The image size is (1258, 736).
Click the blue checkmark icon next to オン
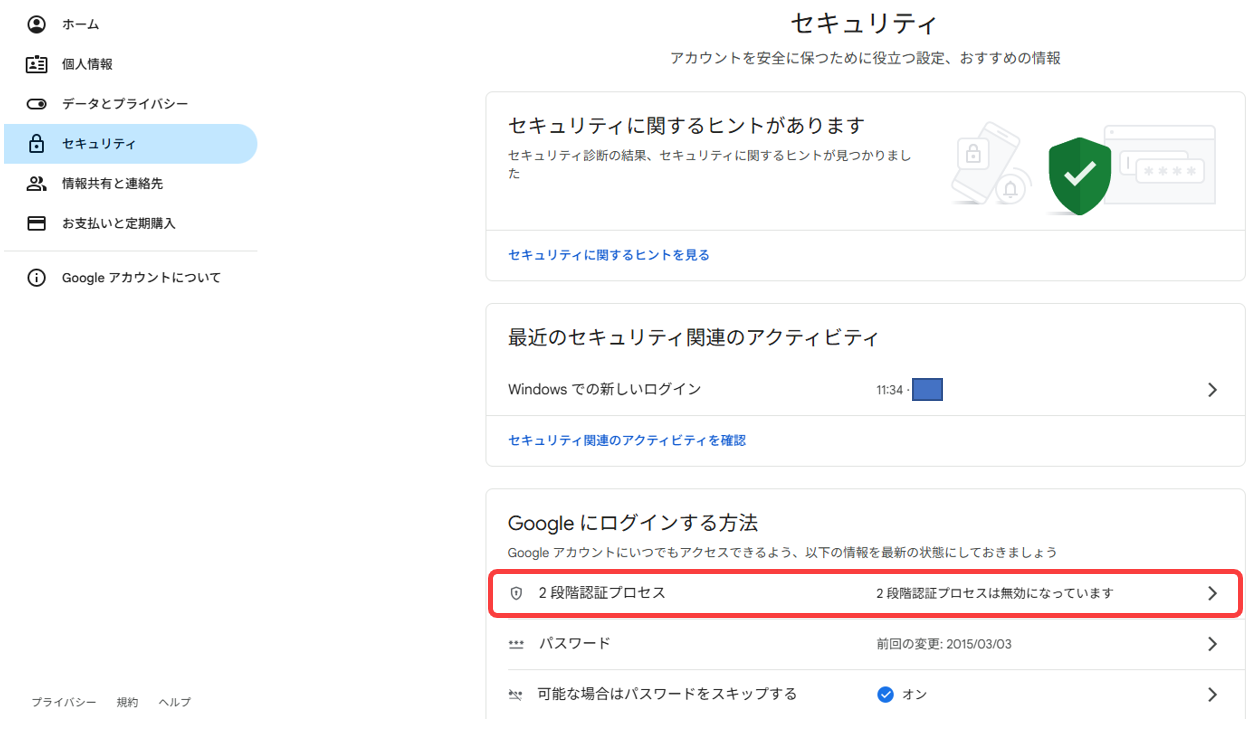tap(885, 694)
